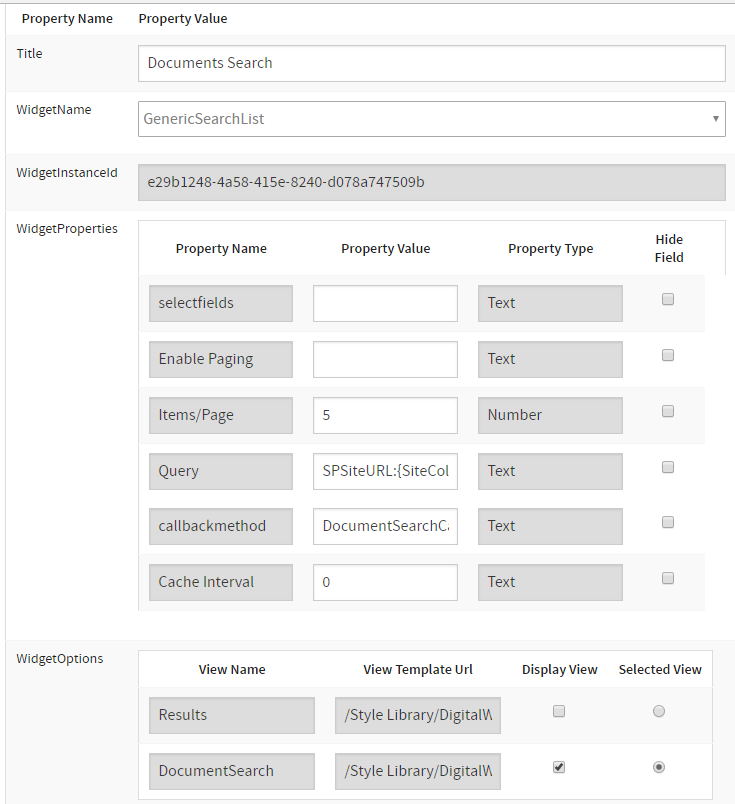Viewport: 735px width, 804px height.
Task: Enable Display View for Results
Action: tap(559, 711)
